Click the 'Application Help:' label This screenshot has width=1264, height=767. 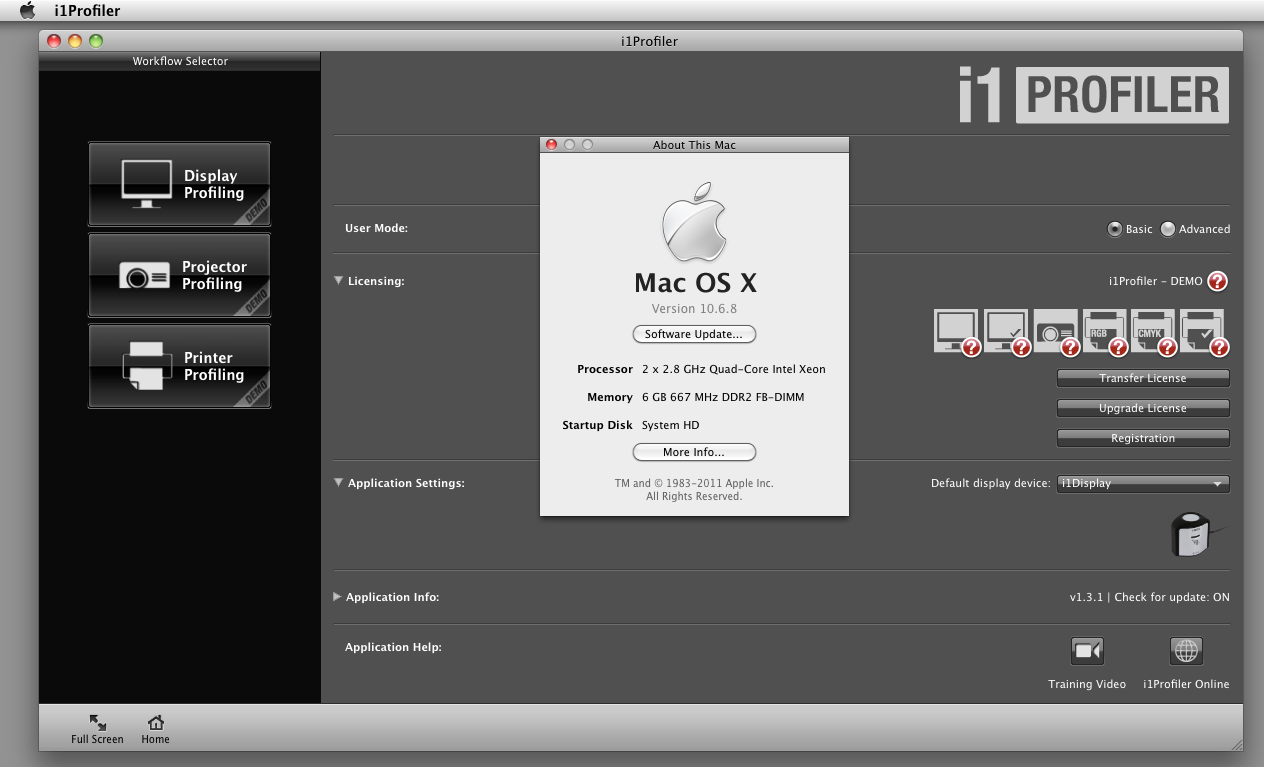[x=393, y=647]
